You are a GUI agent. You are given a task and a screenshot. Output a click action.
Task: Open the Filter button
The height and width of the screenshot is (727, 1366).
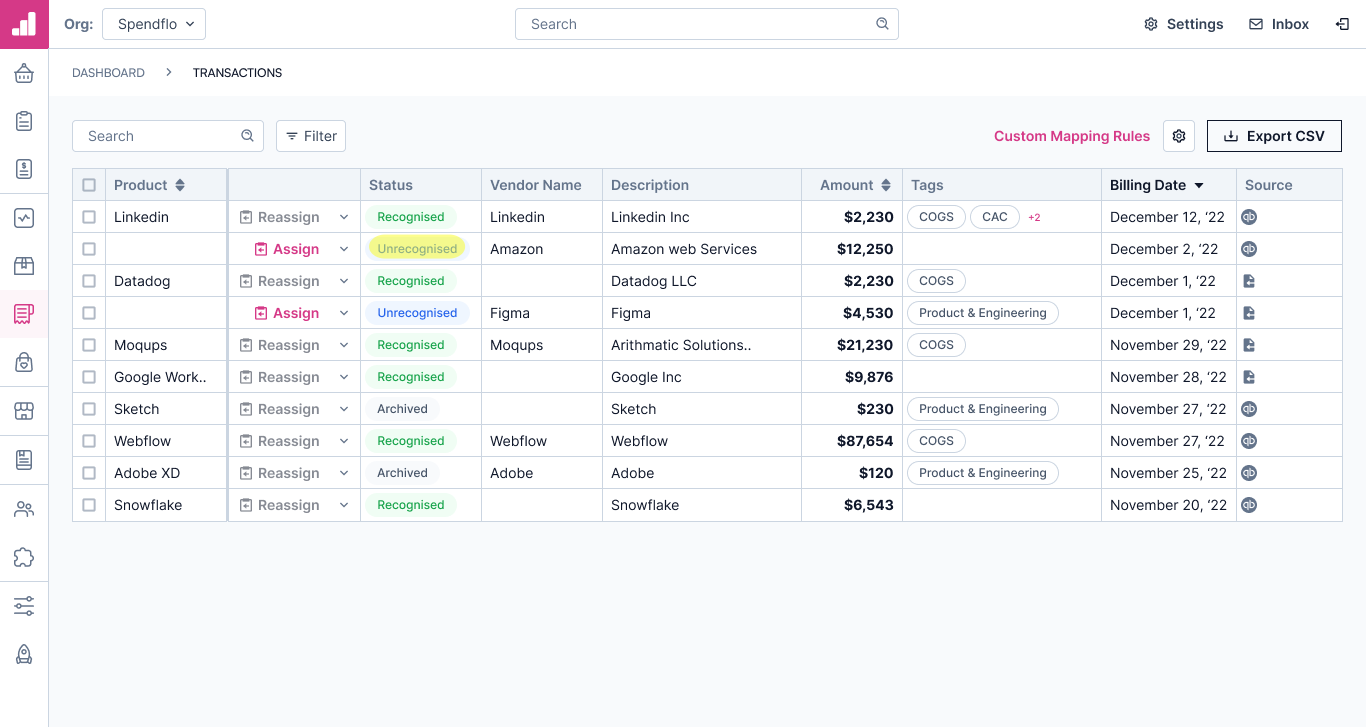click(x=311, y=136)
